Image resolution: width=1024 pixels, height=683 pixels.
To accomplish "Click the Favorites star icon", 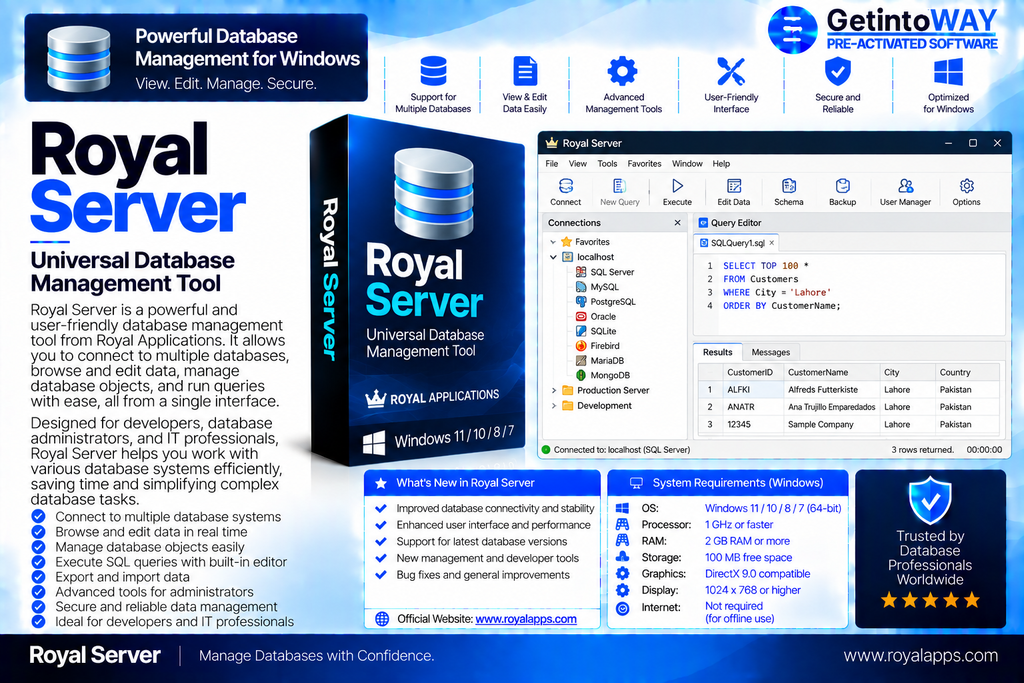I will click(x=567, y=242).
